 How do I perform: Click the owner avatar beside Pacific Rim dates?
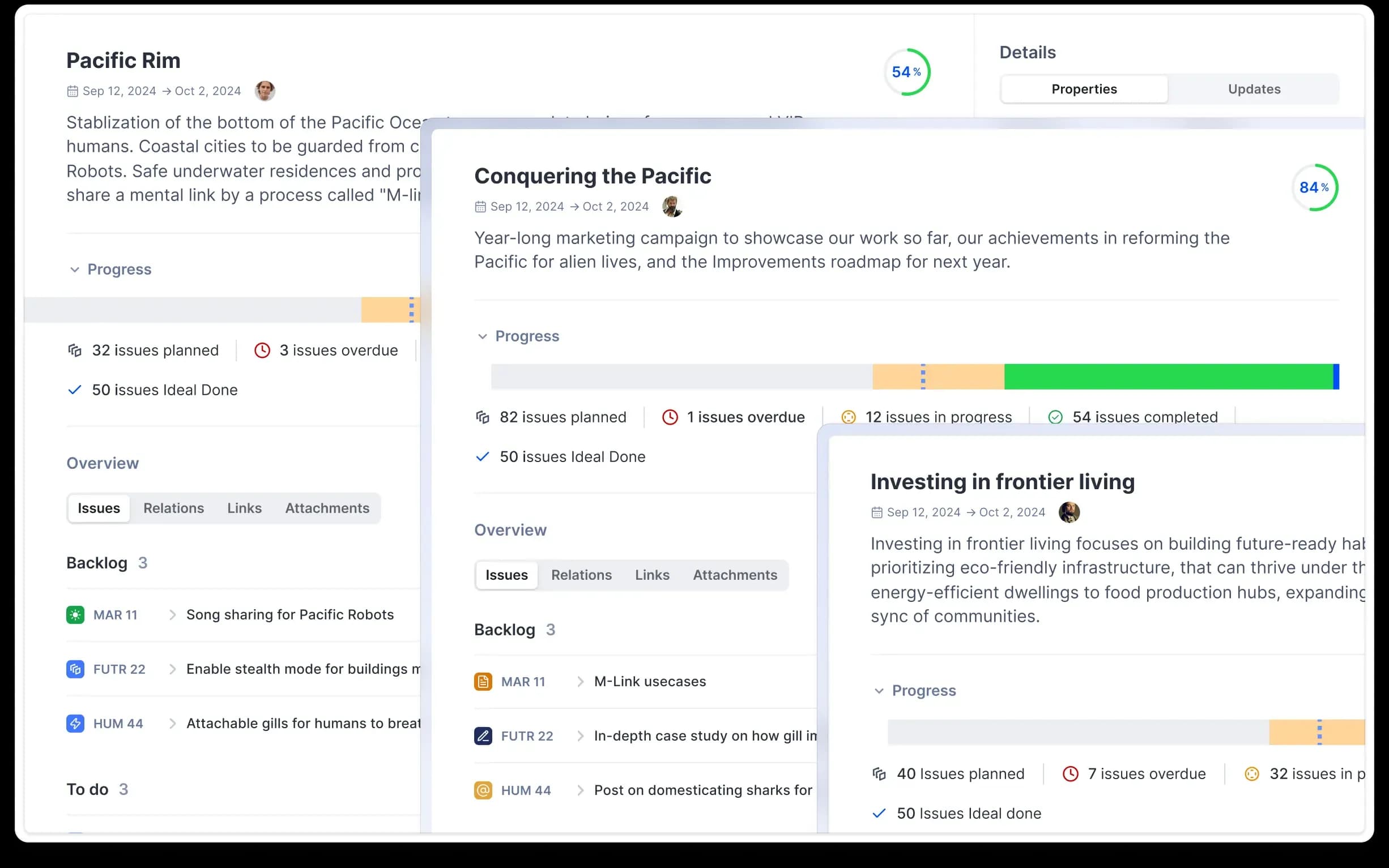coord(265,91)
